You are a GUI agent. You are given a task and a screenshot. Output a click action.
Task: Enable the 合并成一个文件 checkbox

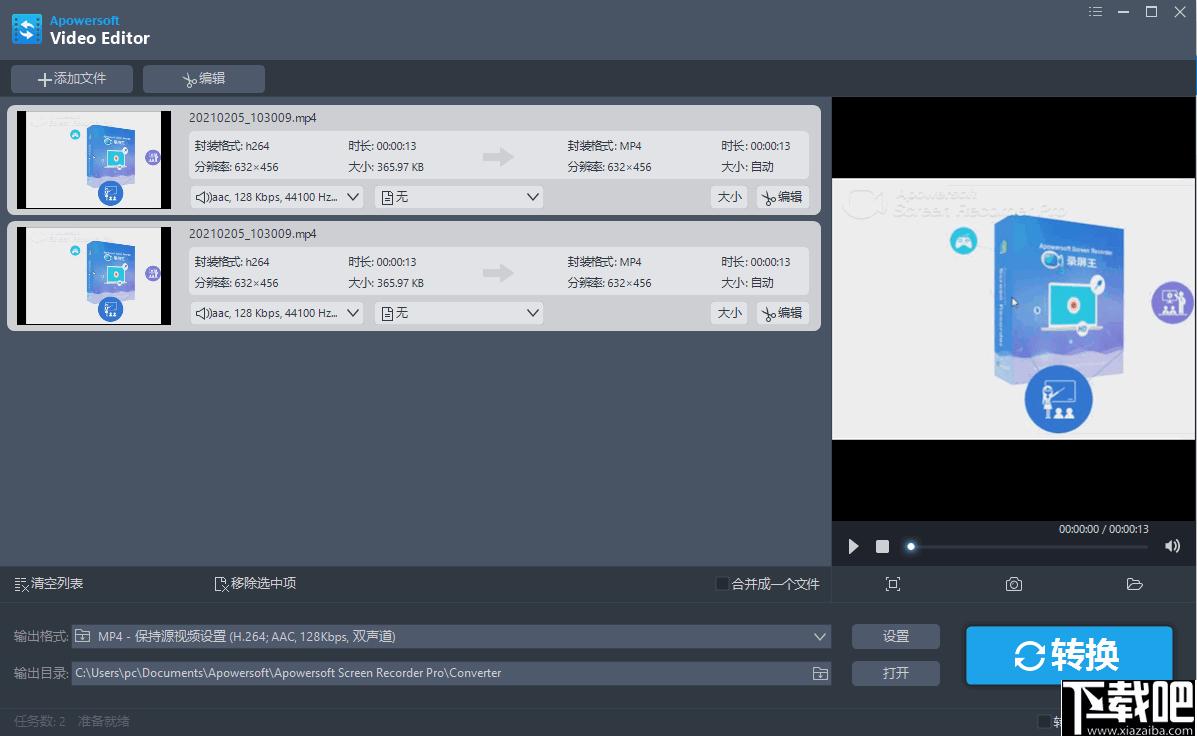pos(721,584)
